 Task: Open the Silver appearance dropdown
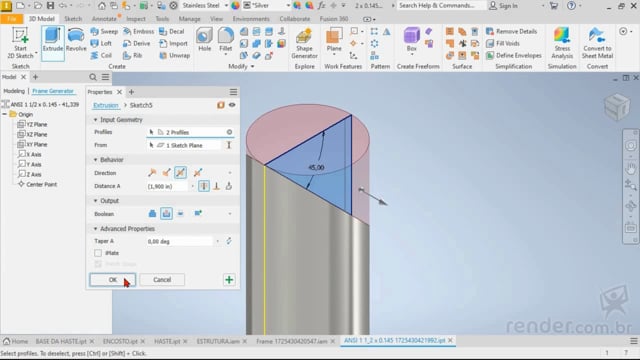point(288,5)
